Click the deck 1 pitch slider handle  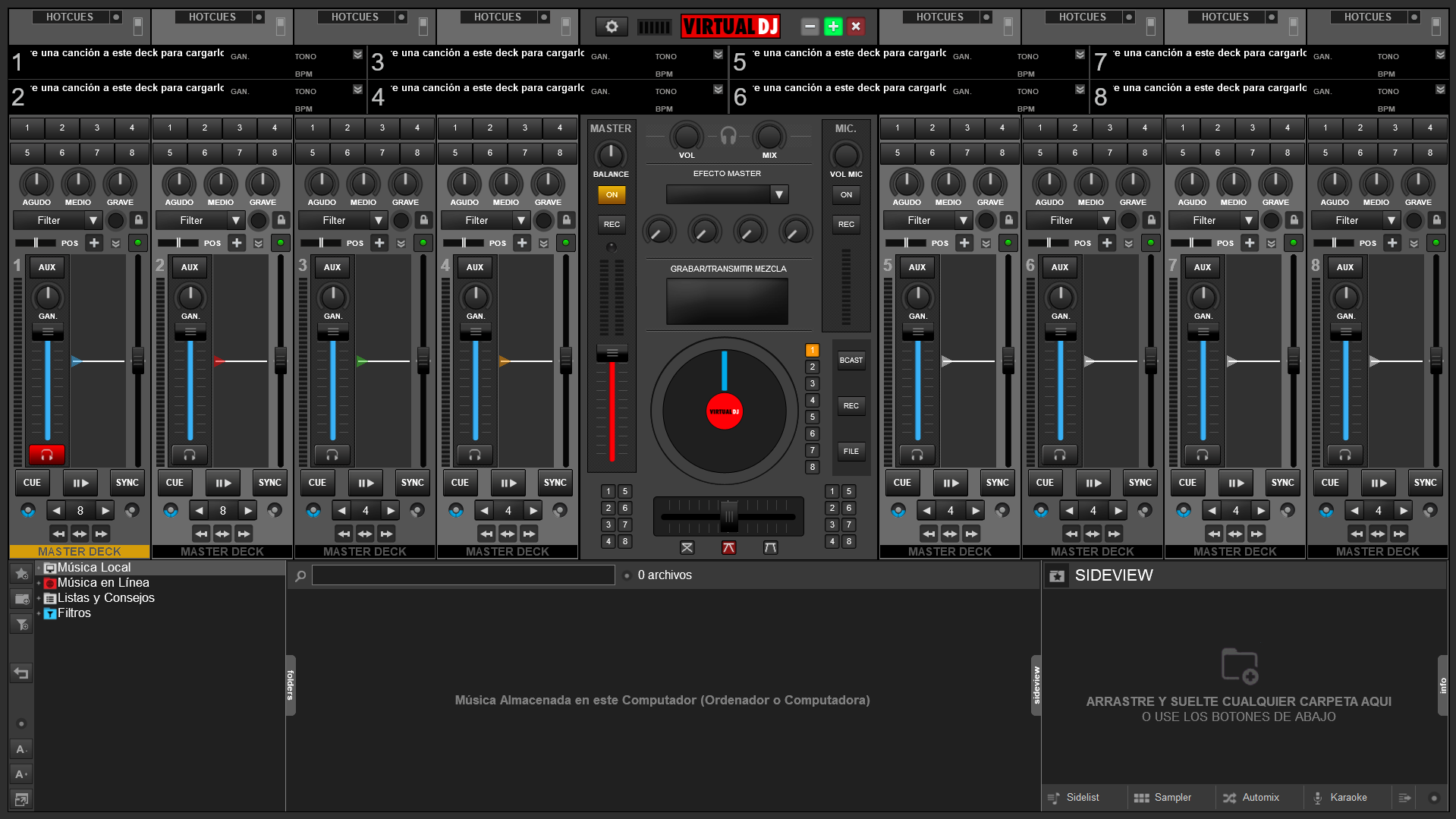(138, 361)
